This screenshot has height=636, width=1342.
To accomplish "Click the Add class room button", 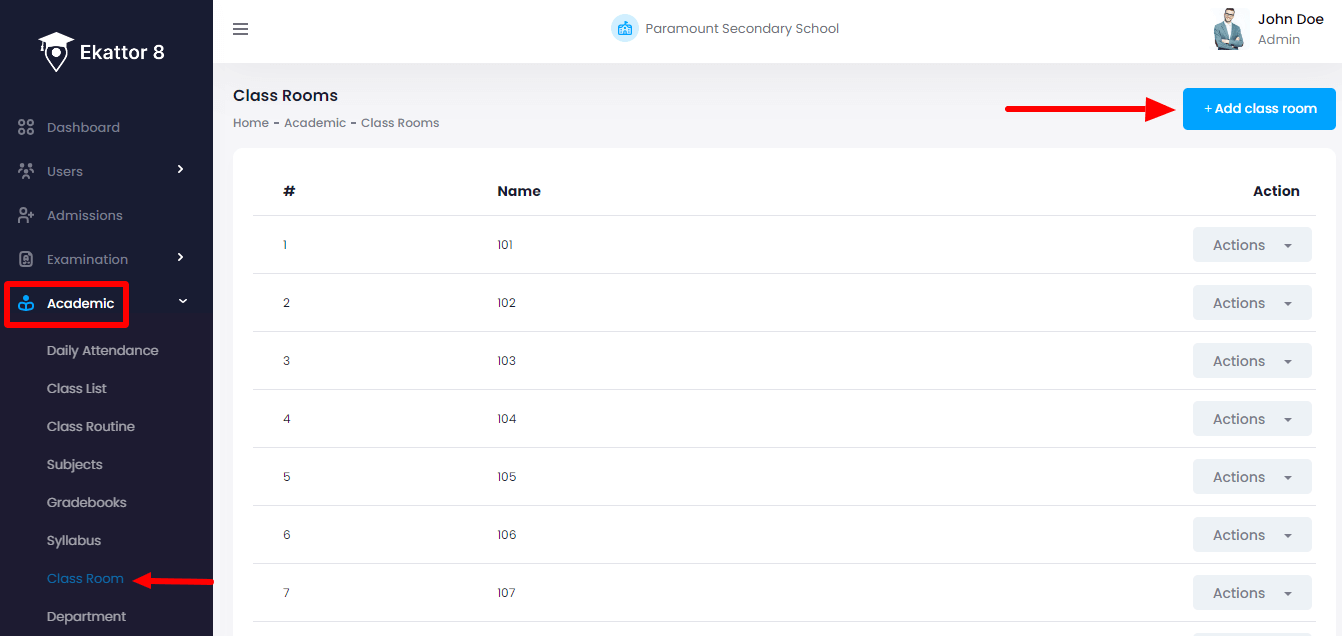I will 1259,109.
